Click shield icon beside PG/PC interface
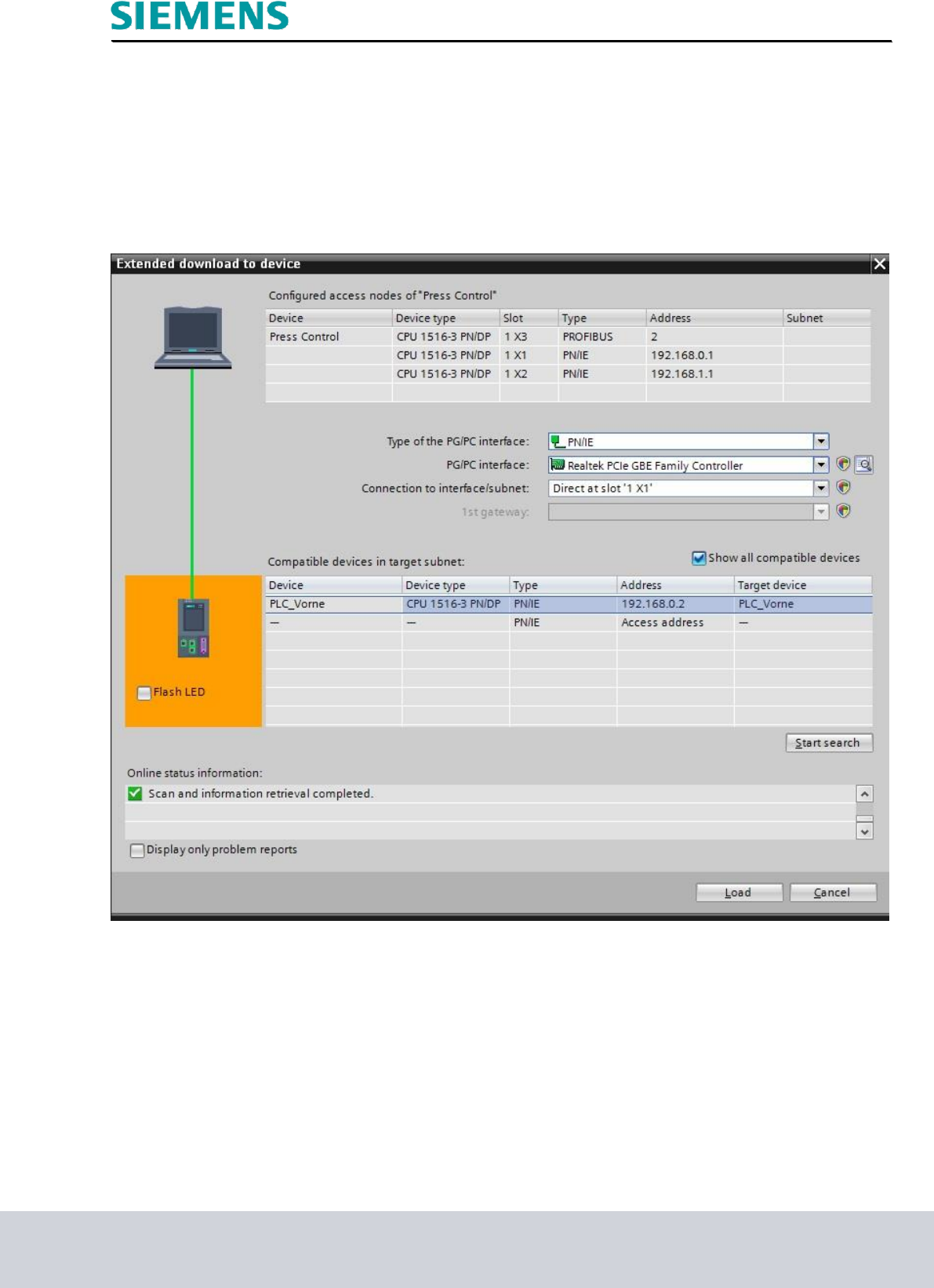The width and height of the screenshot is (934, 1288). 843,464
